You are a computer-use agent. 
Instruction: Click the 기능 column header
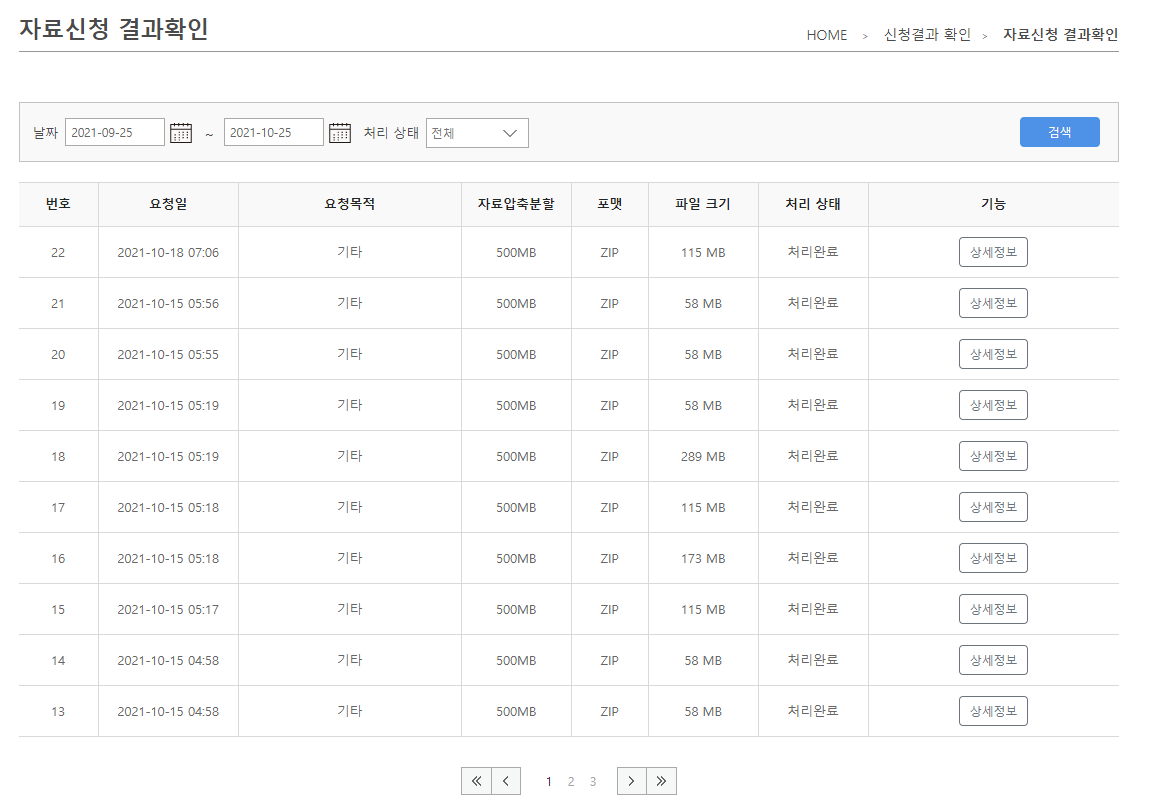tap(993, 204)
